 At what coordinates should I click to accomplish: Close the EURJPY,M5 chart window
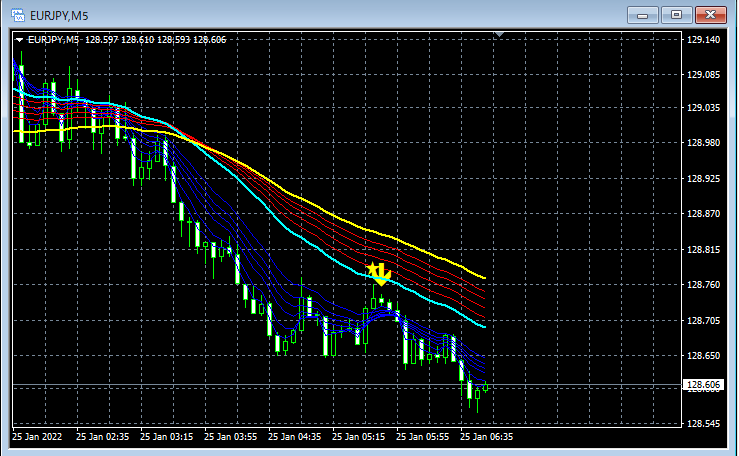[x=711, y=16]
